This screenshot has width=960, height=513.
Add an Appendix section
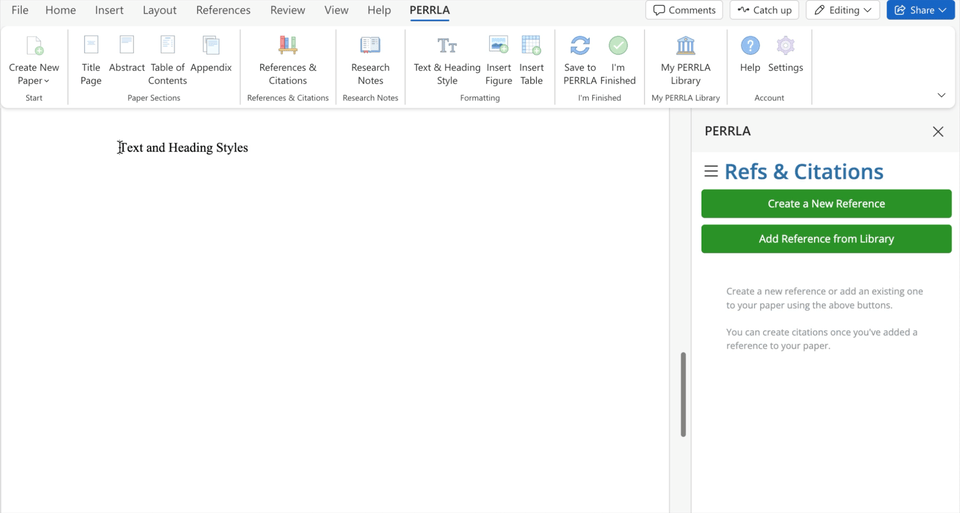click(211, 54)
